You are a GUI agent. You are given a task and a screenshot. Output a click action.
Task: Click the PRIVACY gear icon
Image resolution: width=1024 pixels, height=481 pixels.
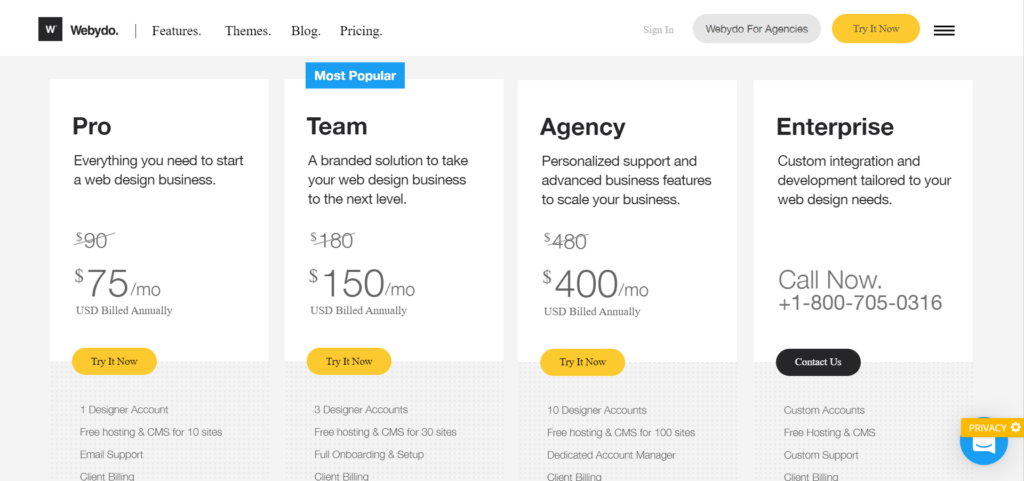[x=1015, y=427]
